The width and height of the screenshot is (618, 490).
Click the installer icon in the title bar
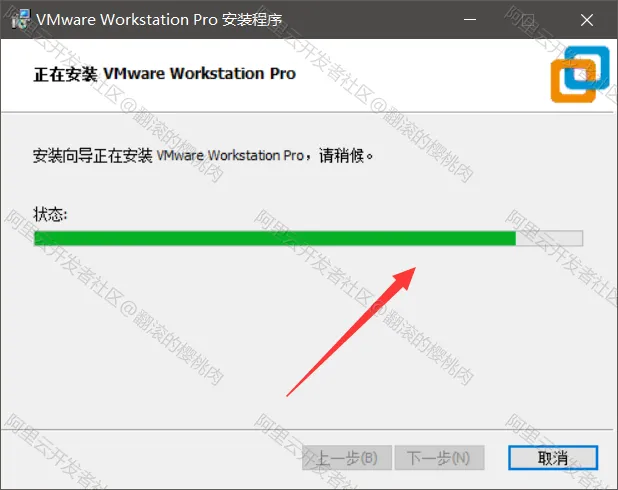[20, 19]
